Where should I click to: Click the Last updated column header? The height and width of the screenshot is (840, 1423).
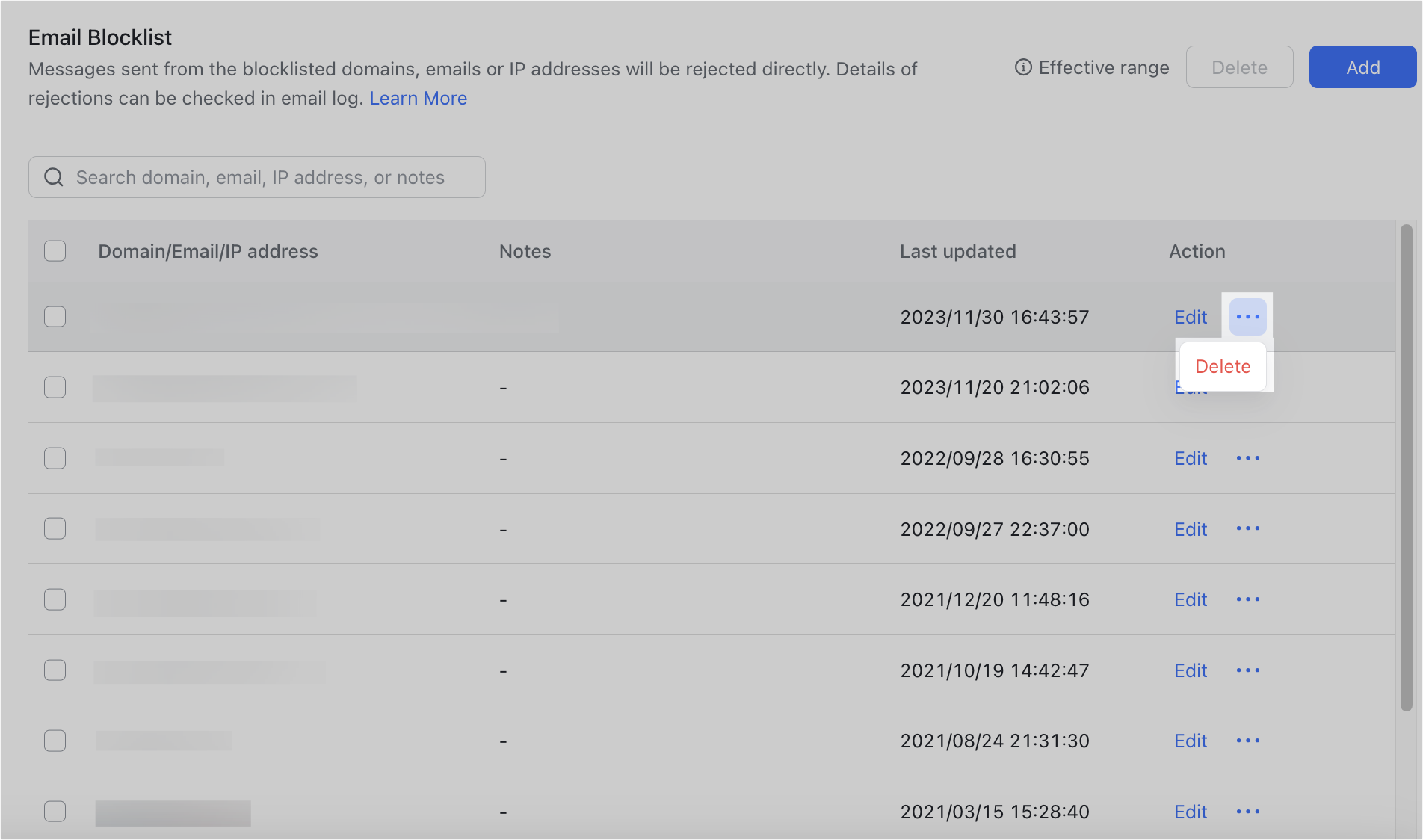coord(957,251)
